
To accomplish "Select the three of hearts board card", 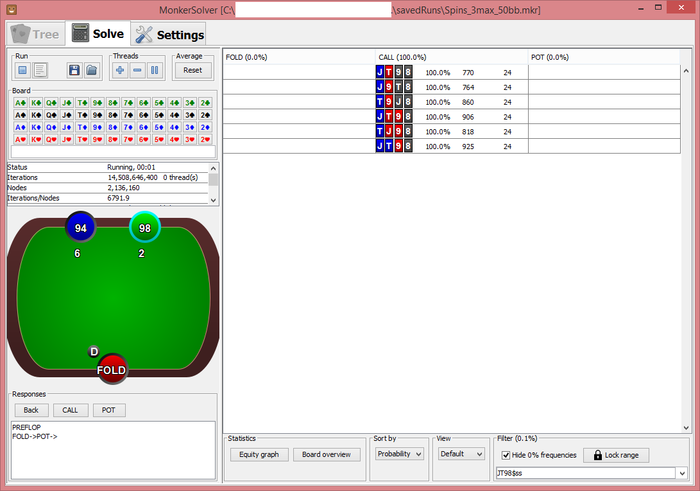I will (x=190, y=139).
